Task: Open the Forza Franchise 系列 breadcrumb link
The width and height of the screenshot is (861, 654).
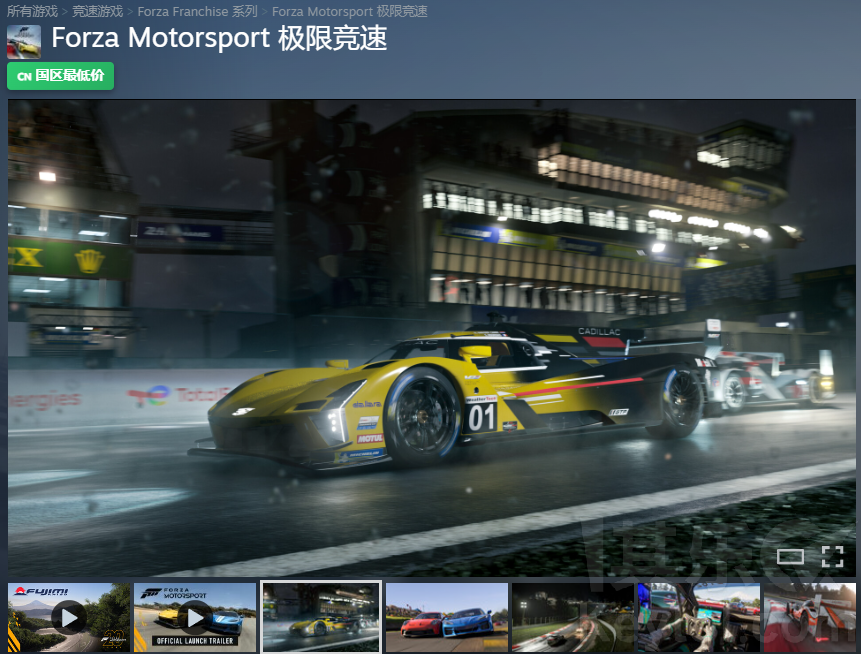Action: point(197,12)
